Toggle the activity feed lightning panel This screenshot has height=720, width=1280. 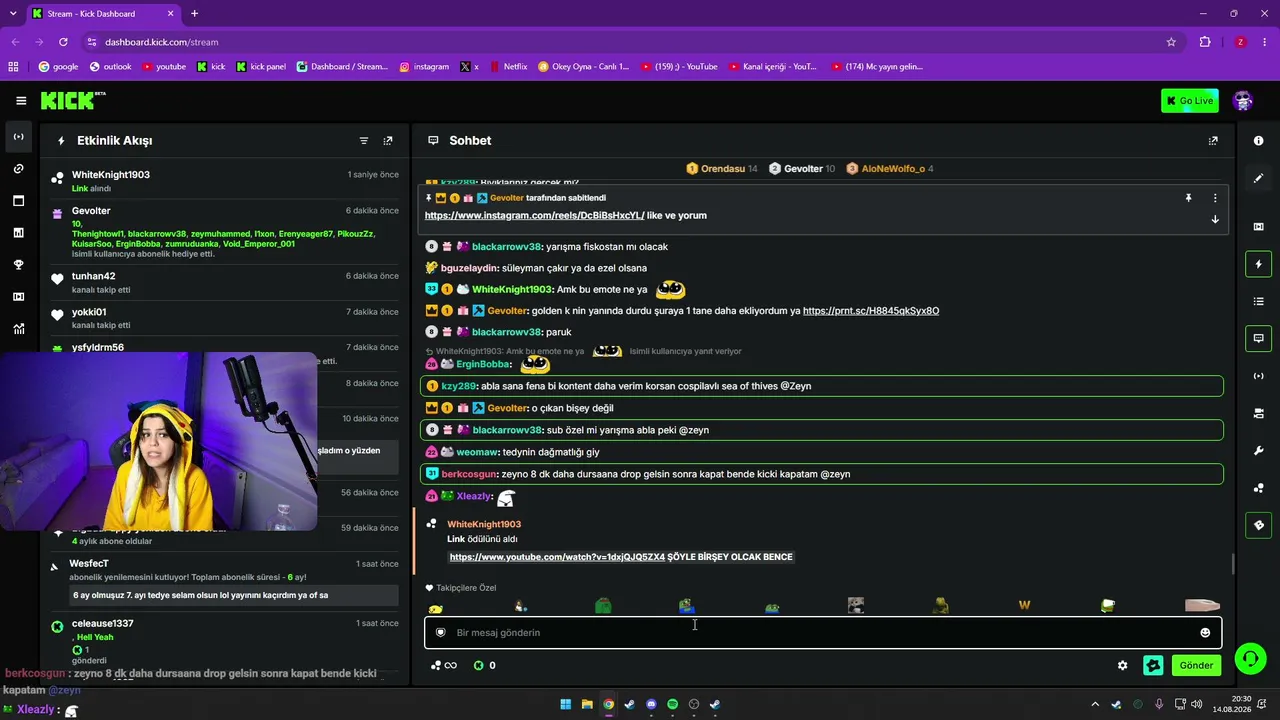[1258, 264]
